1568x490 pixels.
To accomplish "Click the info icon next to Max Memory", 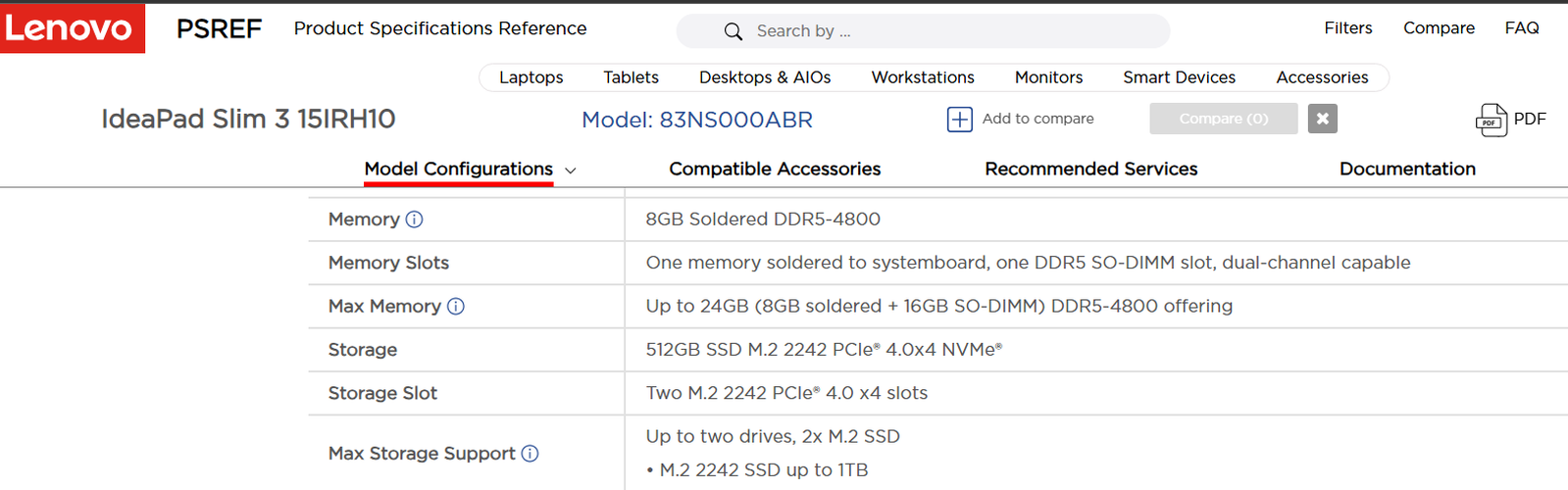I will coord(455,307).
